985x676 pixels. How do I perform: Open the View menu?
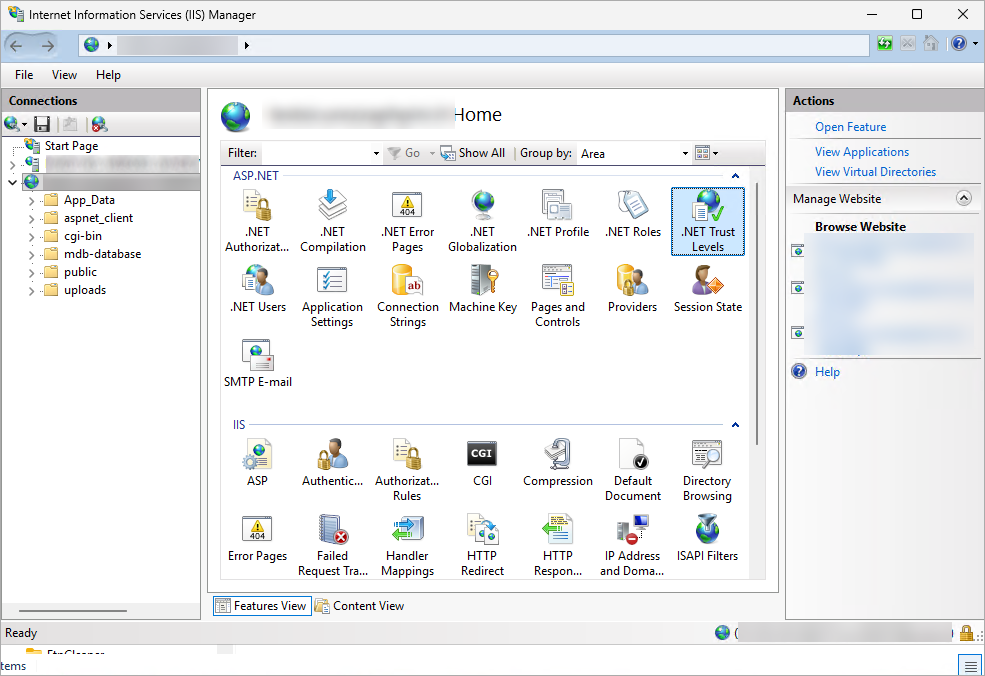64,75
